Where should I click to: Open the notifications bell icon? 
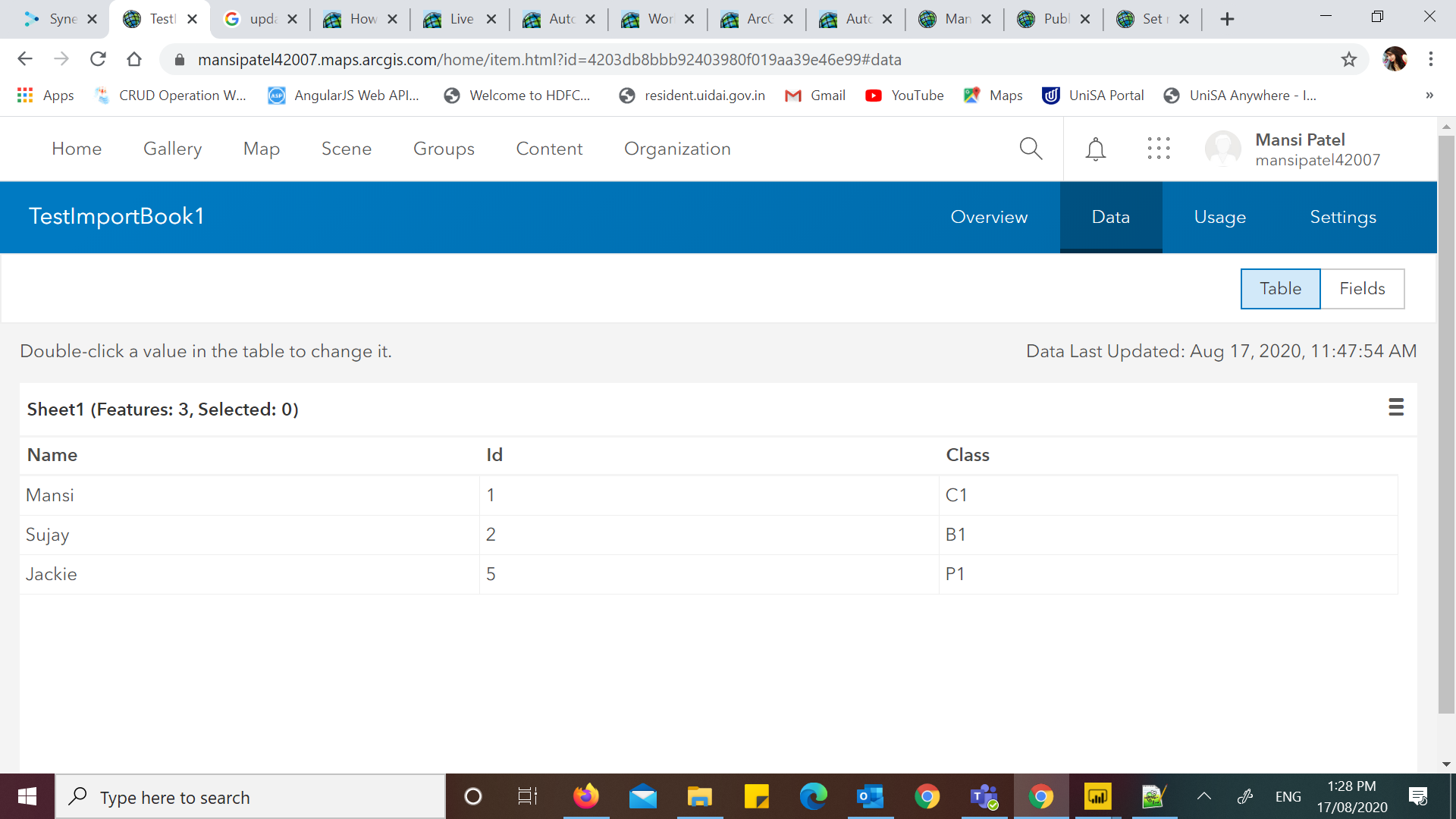tap(1095, 149)
